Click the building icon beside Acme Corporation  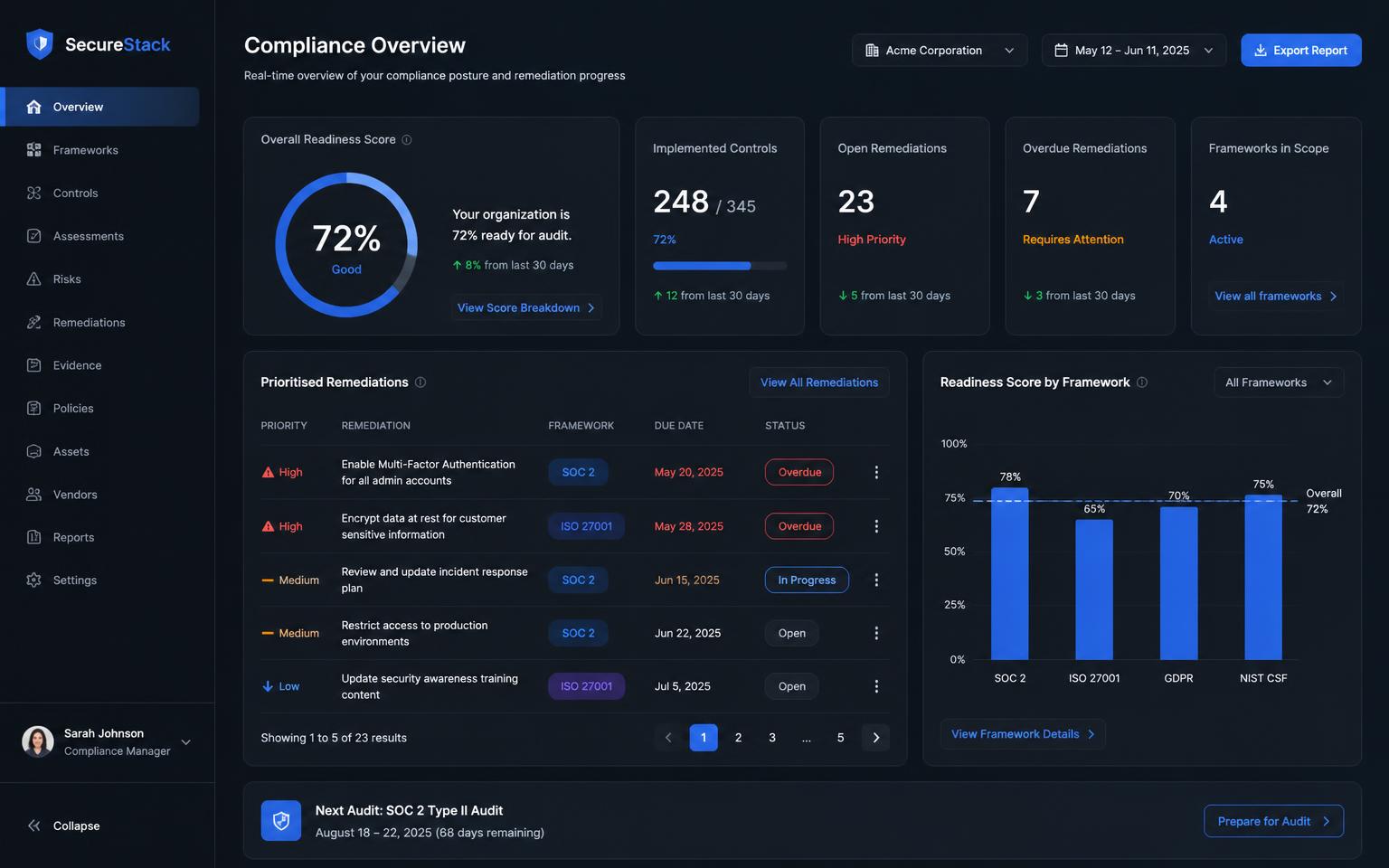click(x=872, y=51)
